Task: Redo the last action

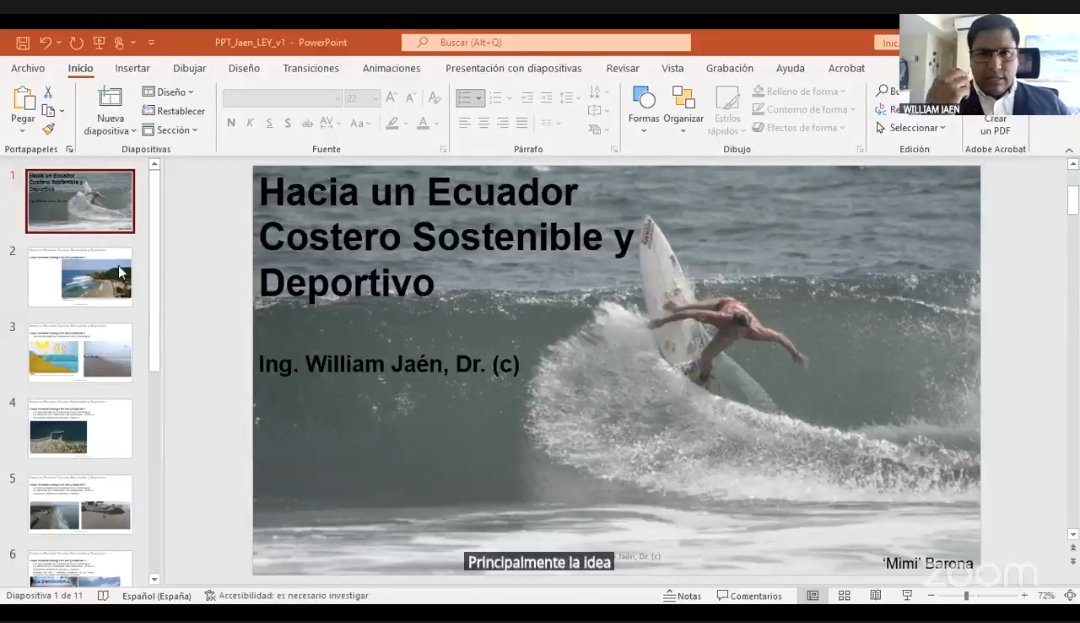Action: point(76,43)
